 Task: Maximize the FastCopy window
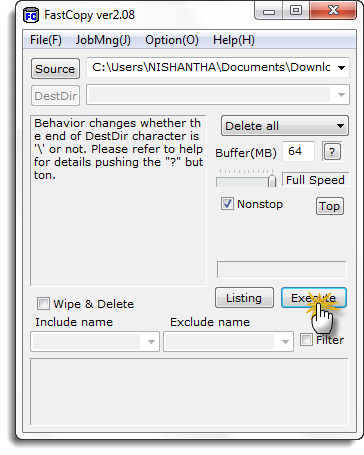click(x=296, y=11)
